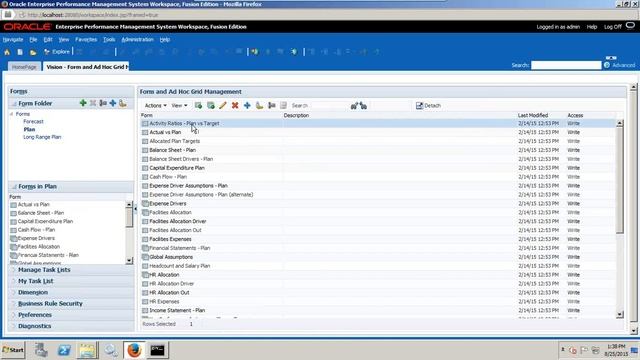Viewport: 640px width, 360px height.
Task: Check the Capital Expenditure Plan grid checkbox
Action: tap(145, 168)
